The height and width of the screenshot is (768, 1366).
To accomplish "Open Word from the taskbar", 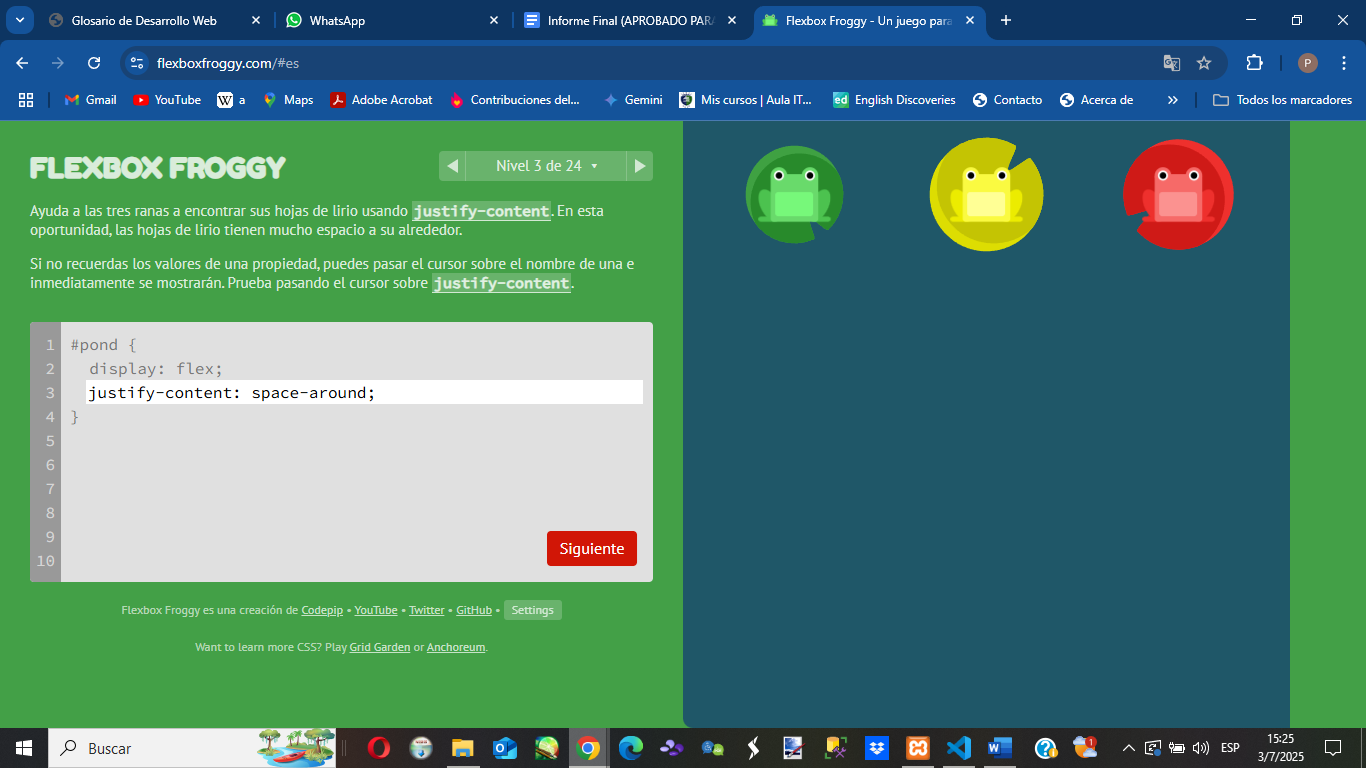I will coord(999,748).
